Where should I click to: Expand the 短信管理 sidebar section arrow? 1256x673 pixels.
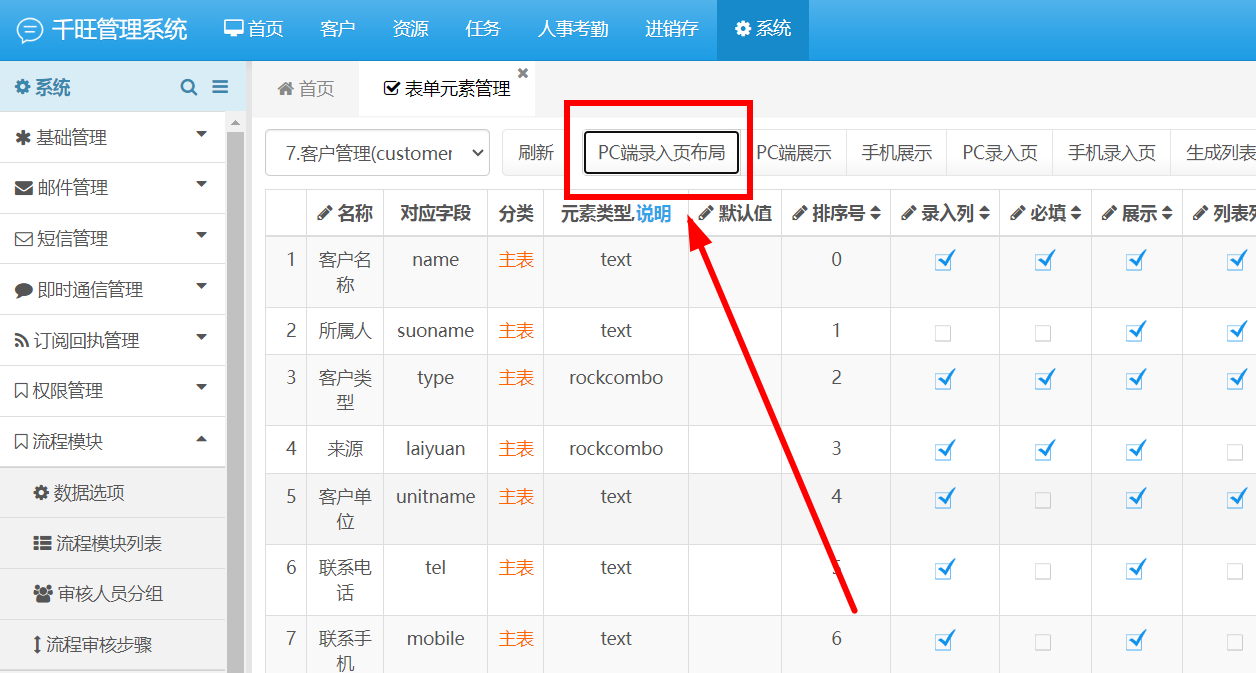201,235
